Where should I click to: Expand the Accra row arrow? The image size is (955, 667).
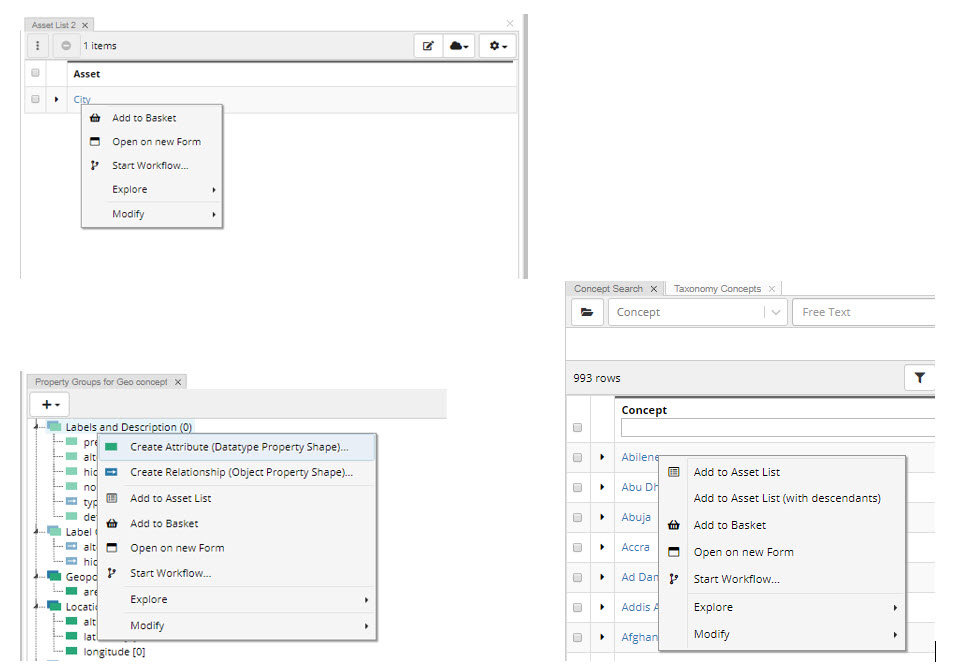pos(602,547)
